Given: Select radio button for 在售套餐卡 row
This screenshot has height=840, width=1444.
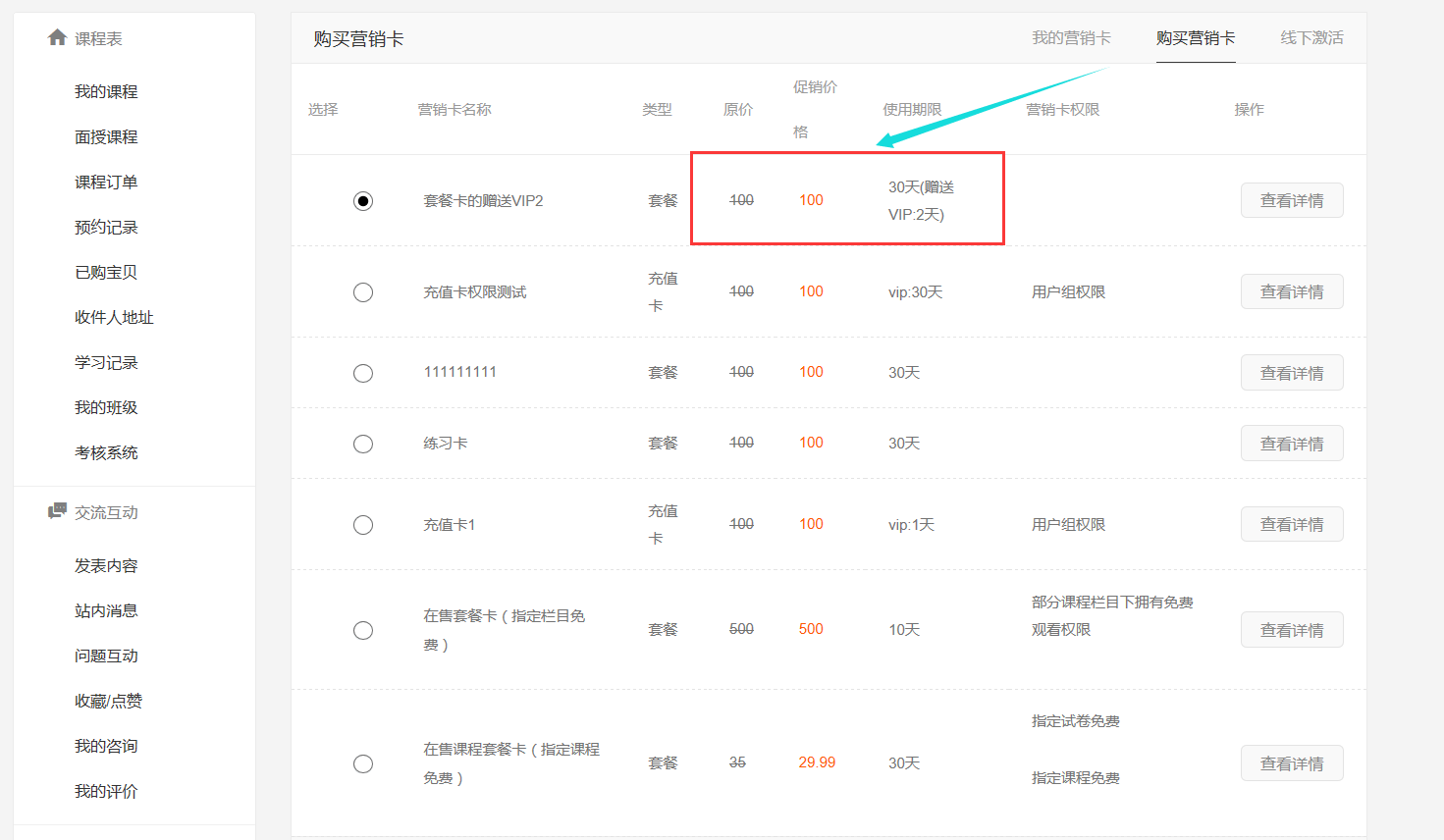Looking at the screenshot, I should coord(363,630).
